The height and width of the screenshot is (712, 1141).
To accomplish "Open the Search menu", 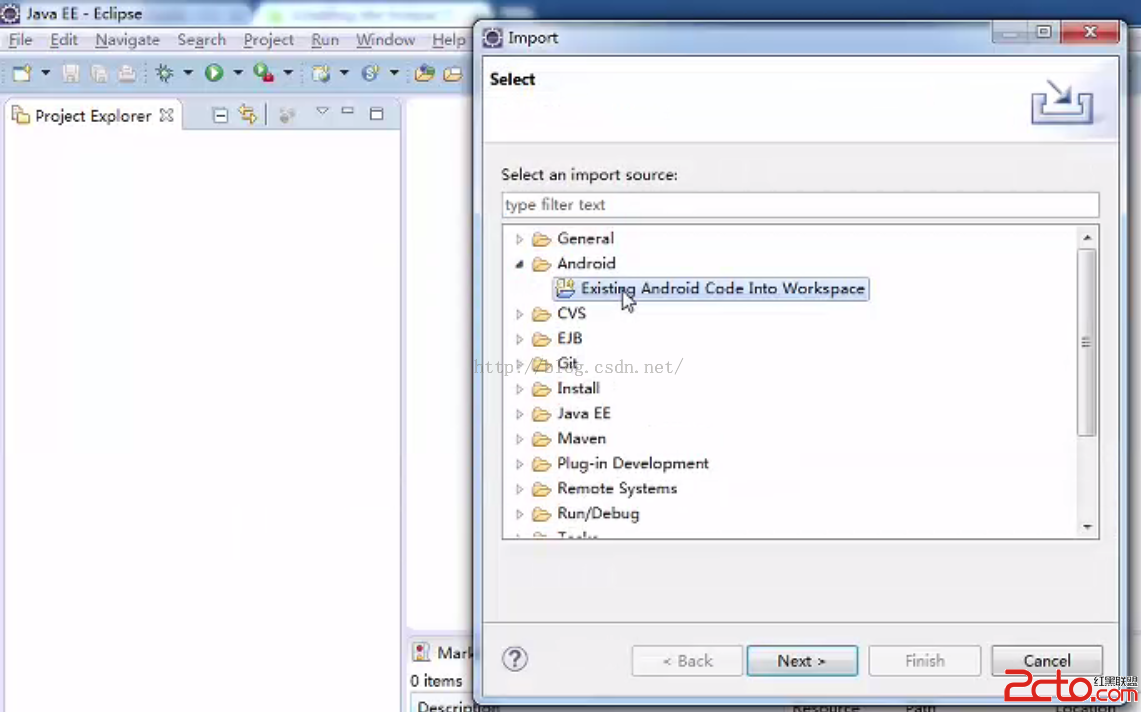I will click(x=202, y=40).
